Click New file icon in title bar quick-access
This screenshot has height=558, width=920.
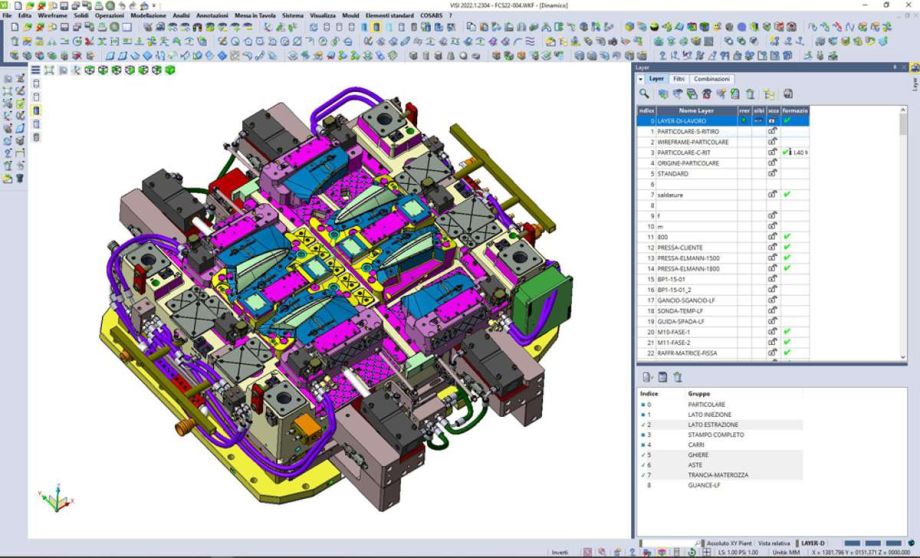click(18, 5)
